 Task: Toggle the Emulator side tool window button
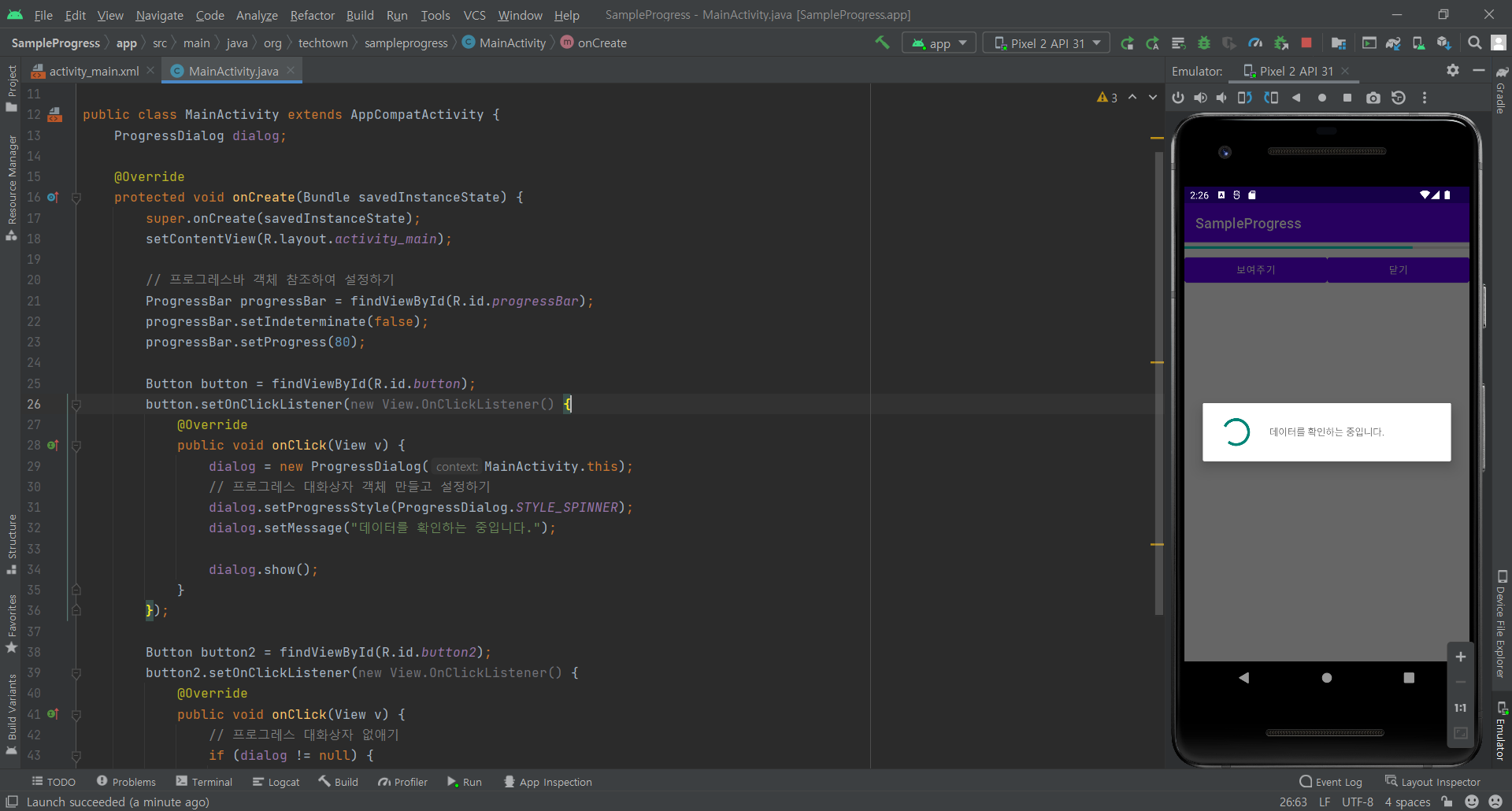pyautogui.click(x=1501, y=731)
